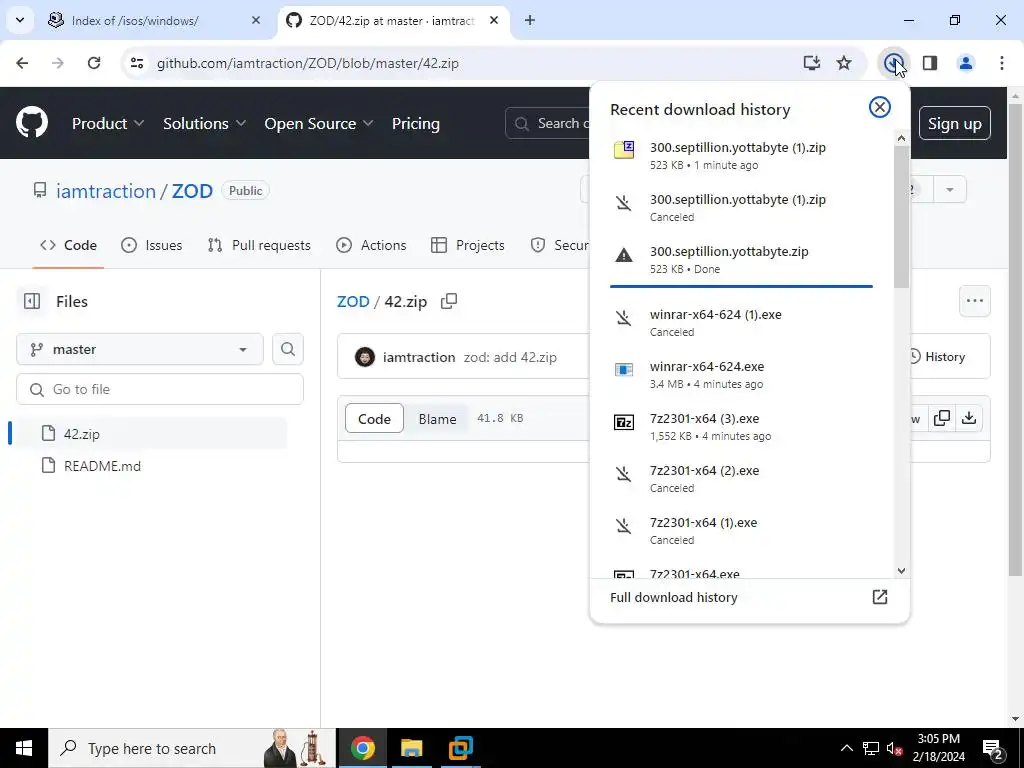Open the Actions tab
The image size is (1024, 768).
tap(371, 245)
